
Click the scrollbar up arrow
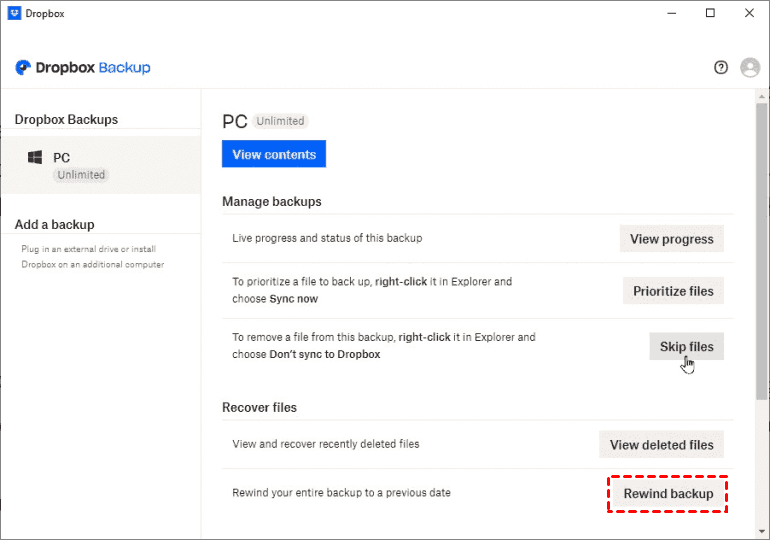pyautogui.click(x=762, y=97)
